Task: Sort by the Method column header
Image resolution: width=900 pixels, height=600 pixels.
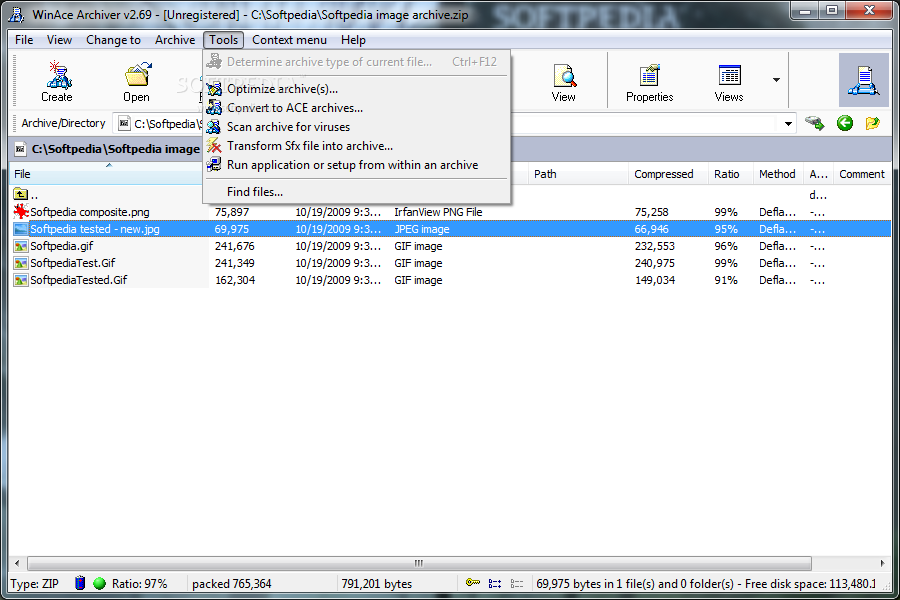Action: pyautogui.click(x=778, y=174)
